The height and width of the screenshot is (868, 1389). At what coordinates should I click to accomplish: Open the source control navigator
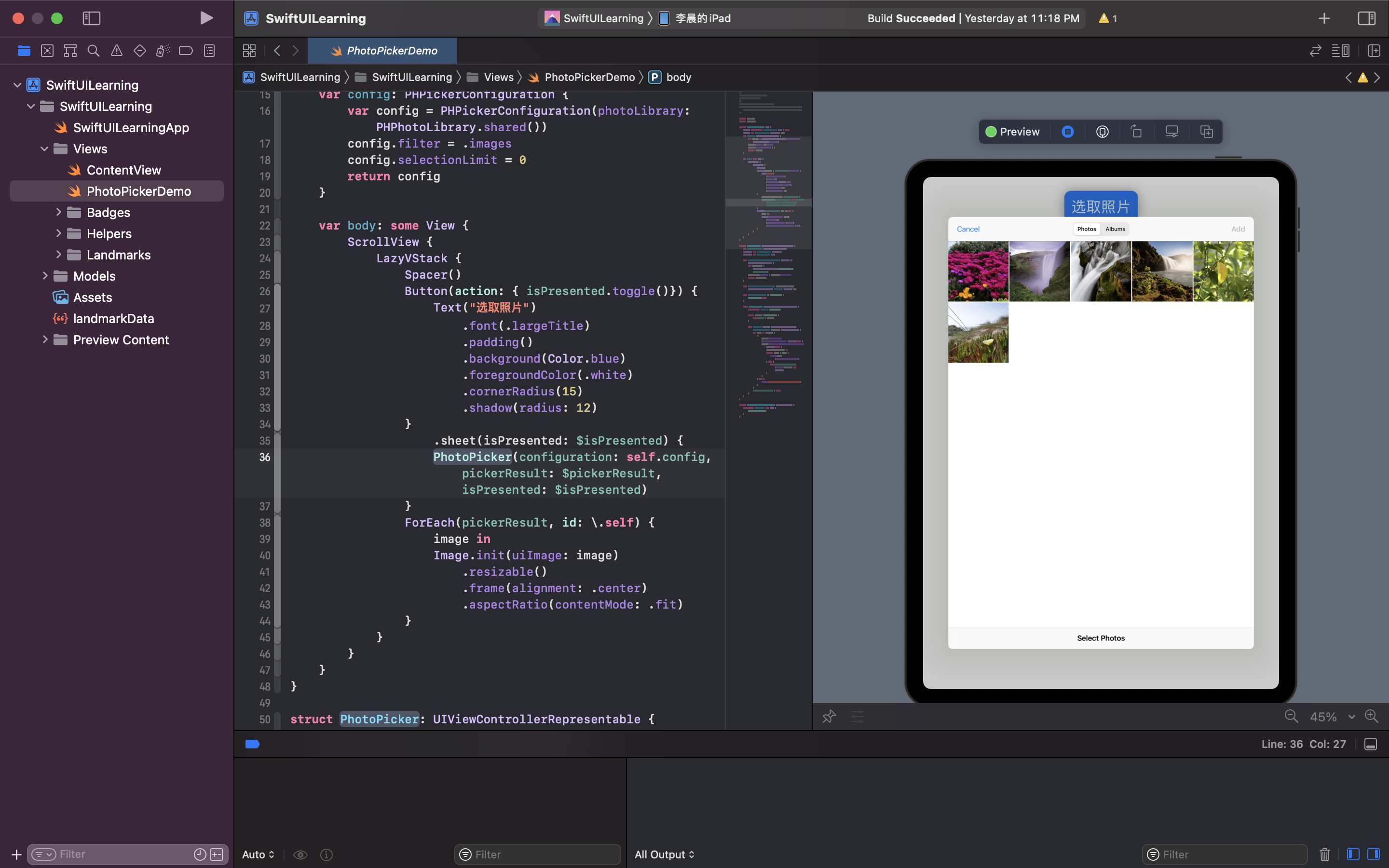[47, 51]
